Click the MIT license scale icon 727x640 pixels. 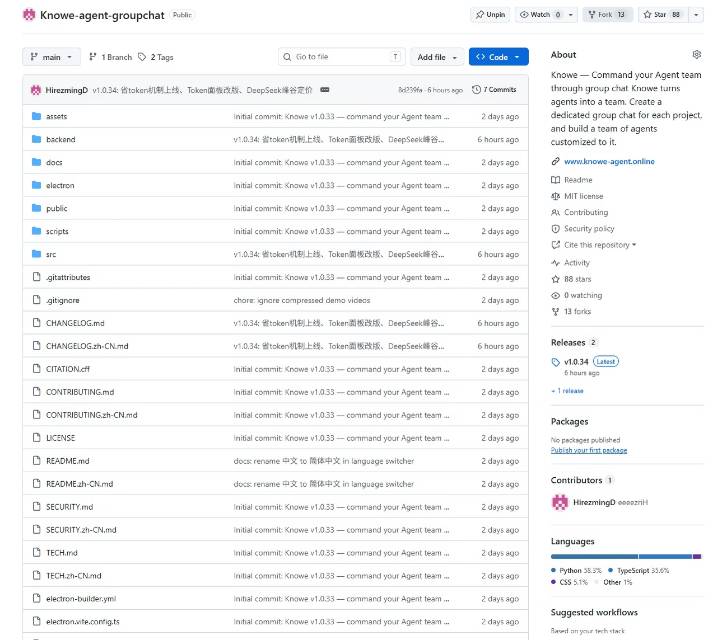(555, 196)
